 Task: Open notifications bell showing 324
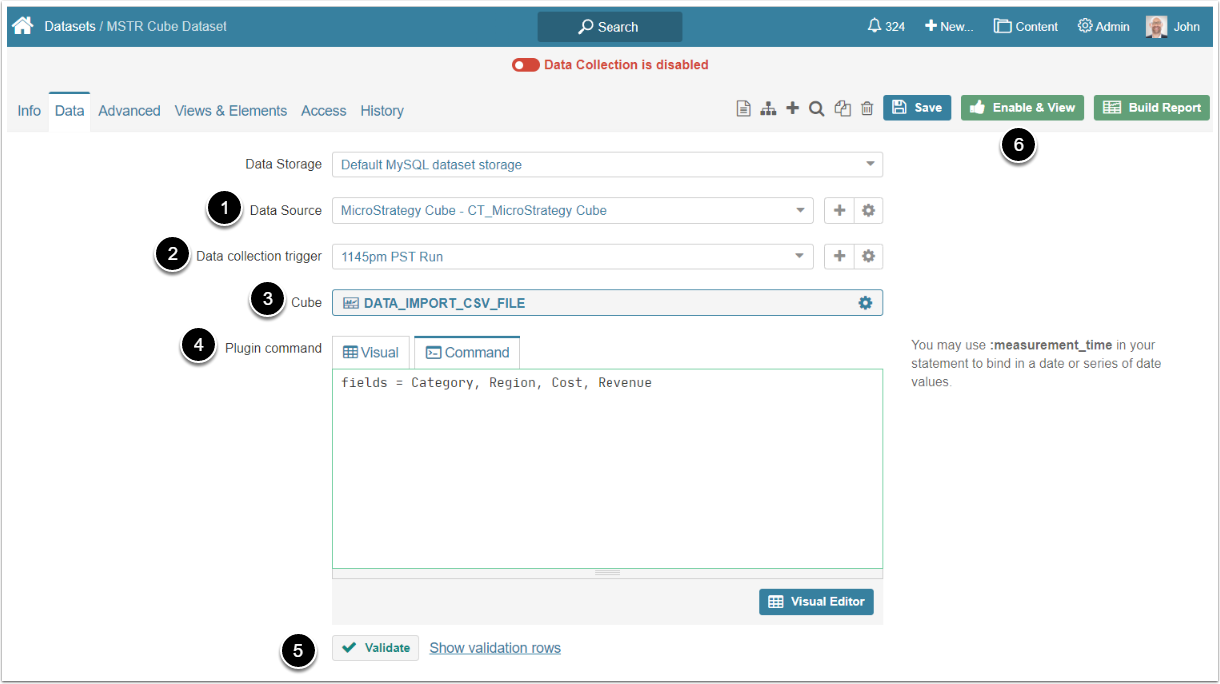click(886, 26)
